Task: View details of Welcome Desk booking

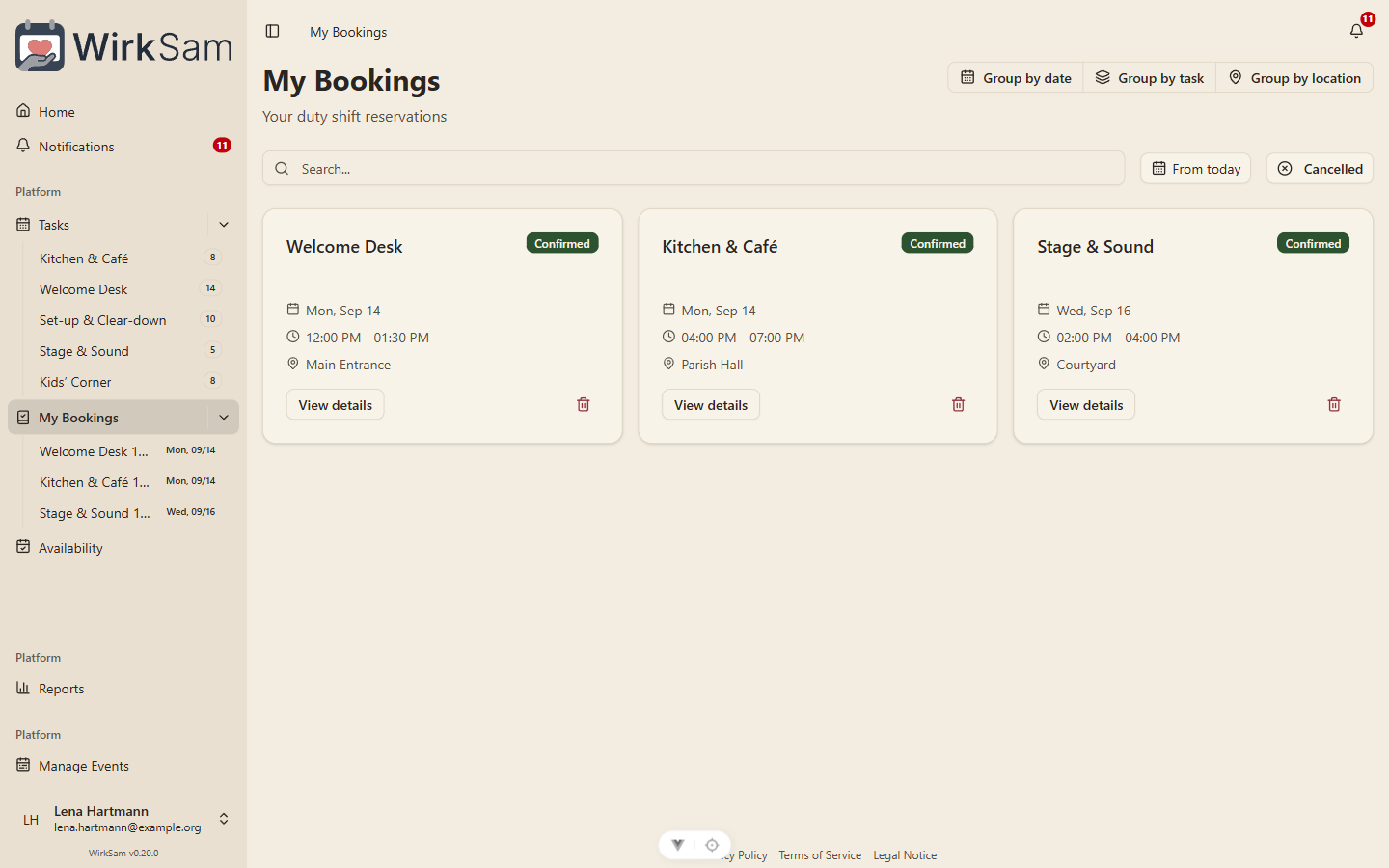Action: (335, 405)
